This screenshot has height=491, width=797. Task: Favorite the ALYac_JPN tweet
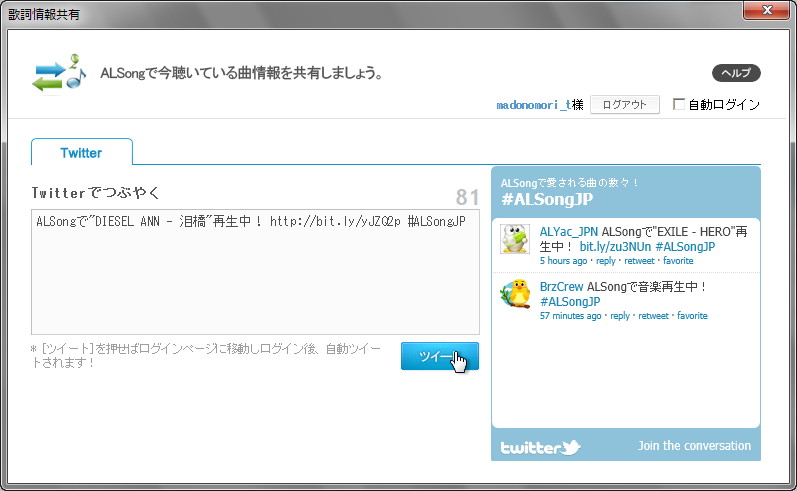point(678,261)
